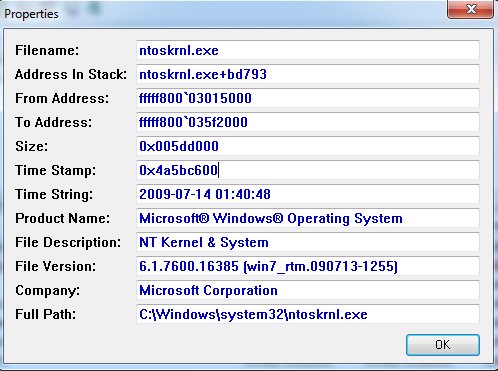Click the Time Stamp: label
Viewport: 498px width, 371px height.
(x=55, y=170)
